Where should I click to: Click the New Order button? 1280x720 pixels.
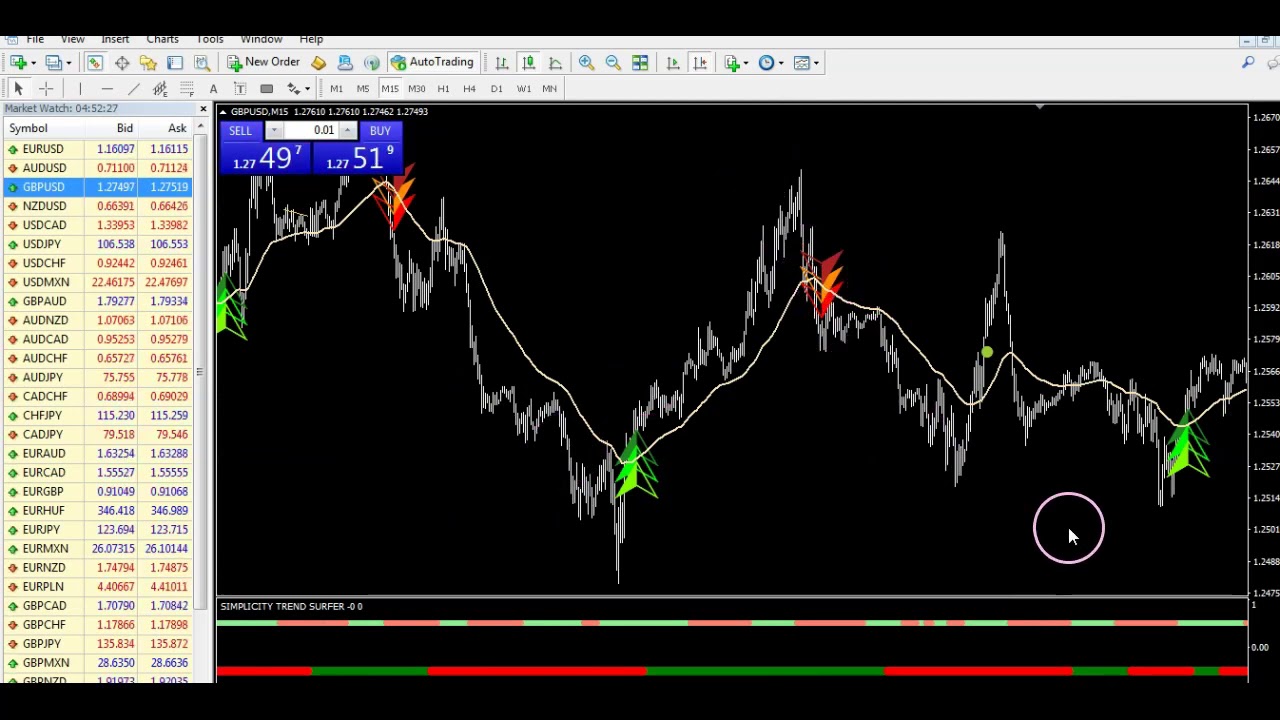pos(263,63)
